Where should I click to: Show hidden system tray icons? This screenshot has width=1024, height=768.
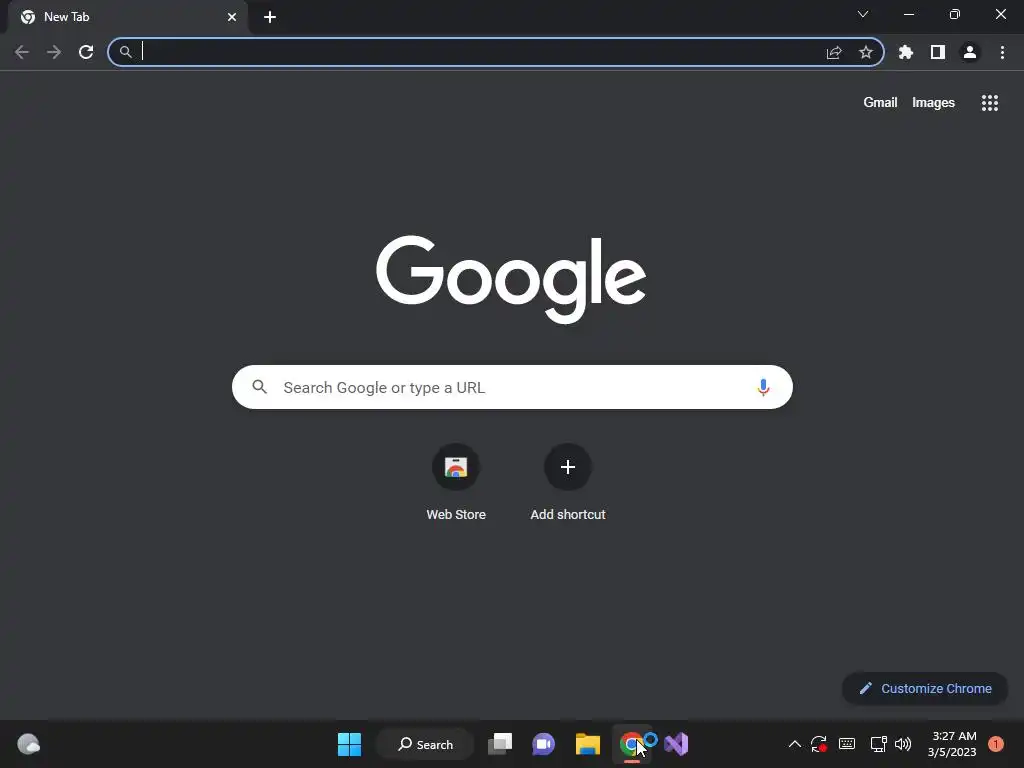795,744
